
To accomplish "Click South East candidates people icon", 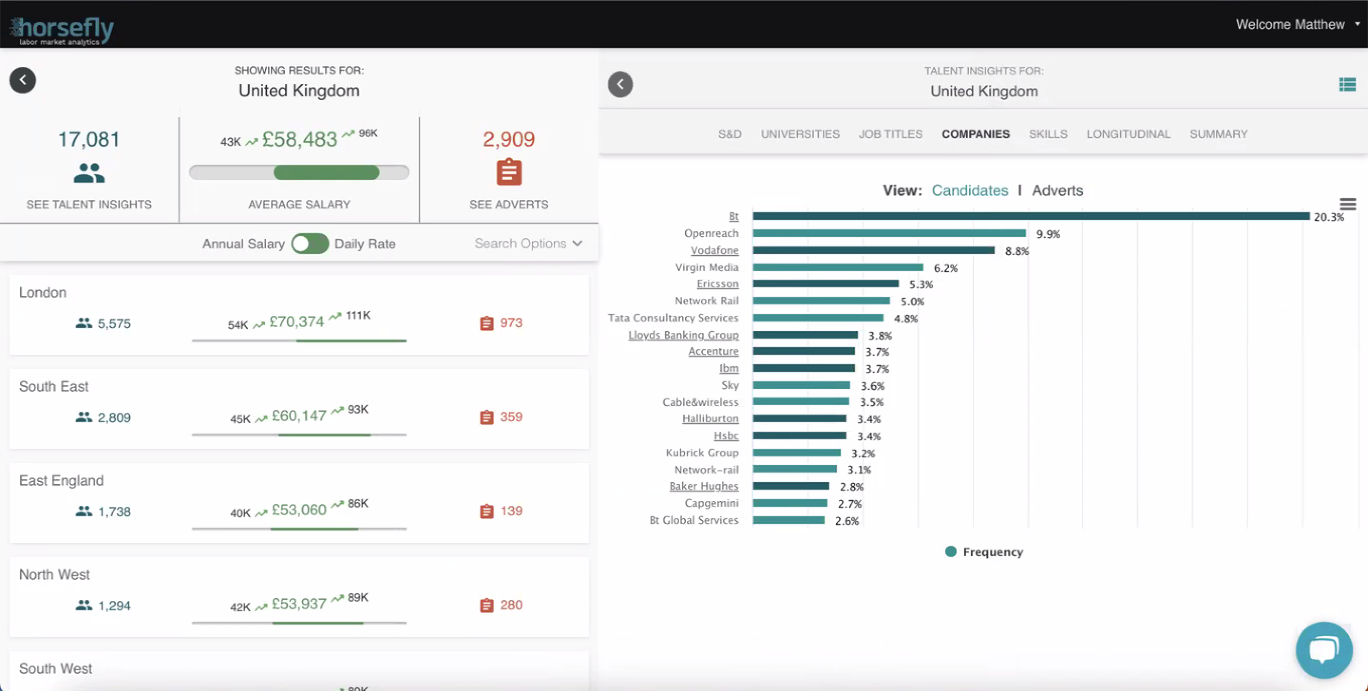I will point(84,418).
